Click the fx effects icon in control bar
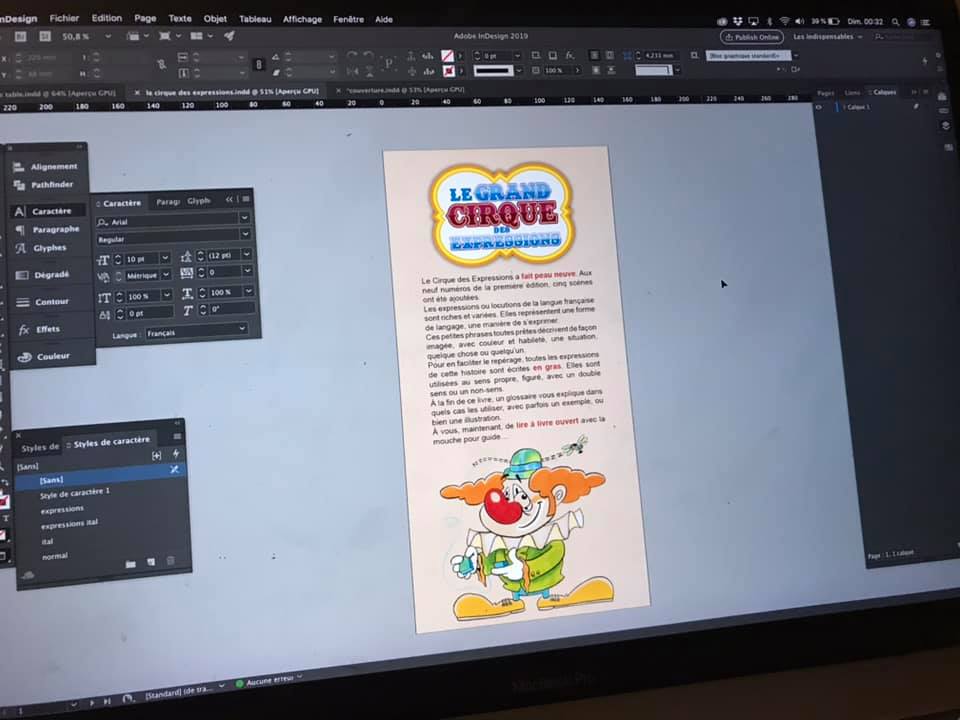The width and height of the screenshot is (960, 720). pos(569,55)
